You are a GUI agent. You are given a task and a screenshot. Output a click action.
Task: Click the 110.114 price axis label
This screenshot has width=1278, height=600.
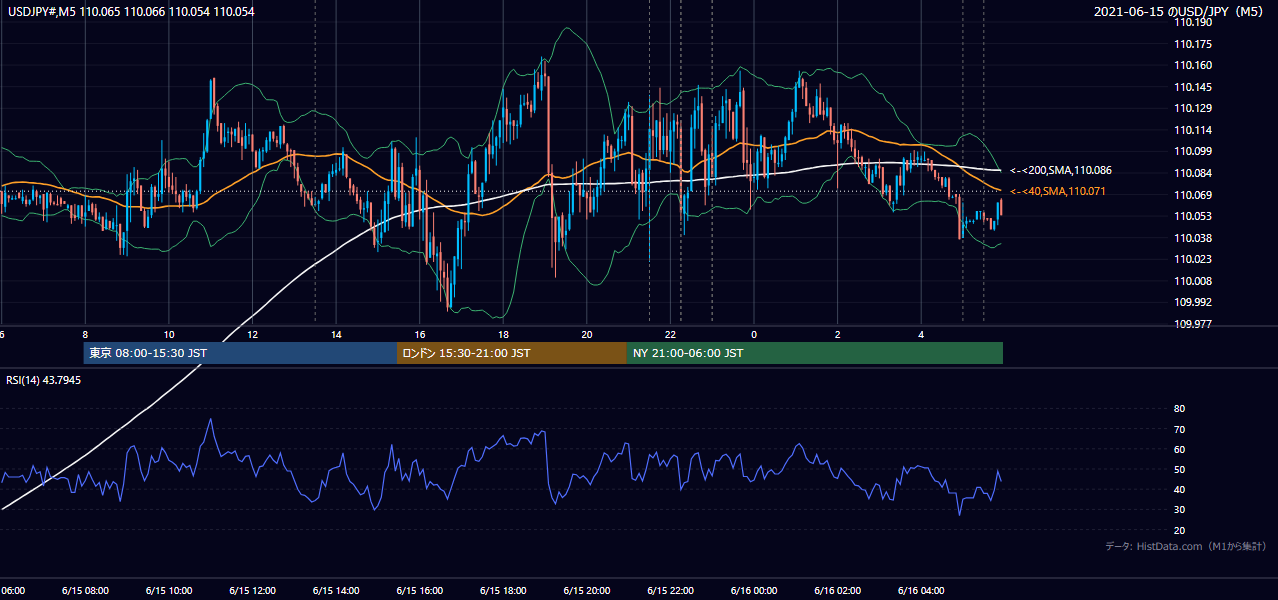pos(1194,130)
